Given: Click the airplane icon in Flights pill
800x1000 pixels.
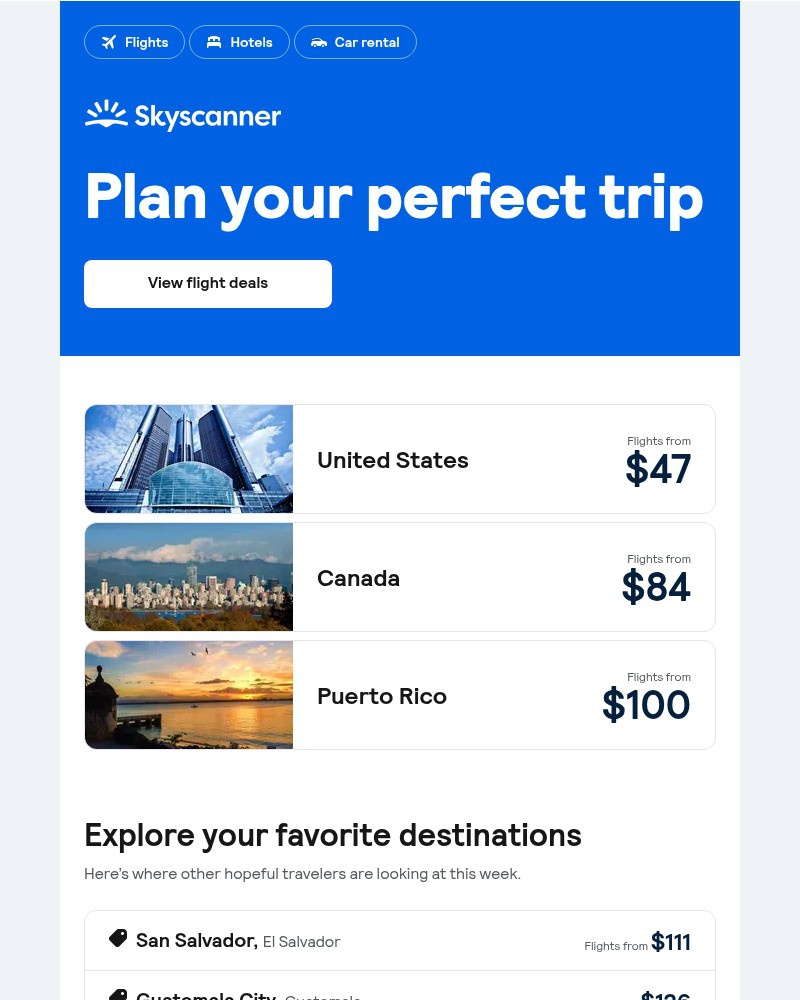Looking at the screenshot, I should click(x=108, y=42).
